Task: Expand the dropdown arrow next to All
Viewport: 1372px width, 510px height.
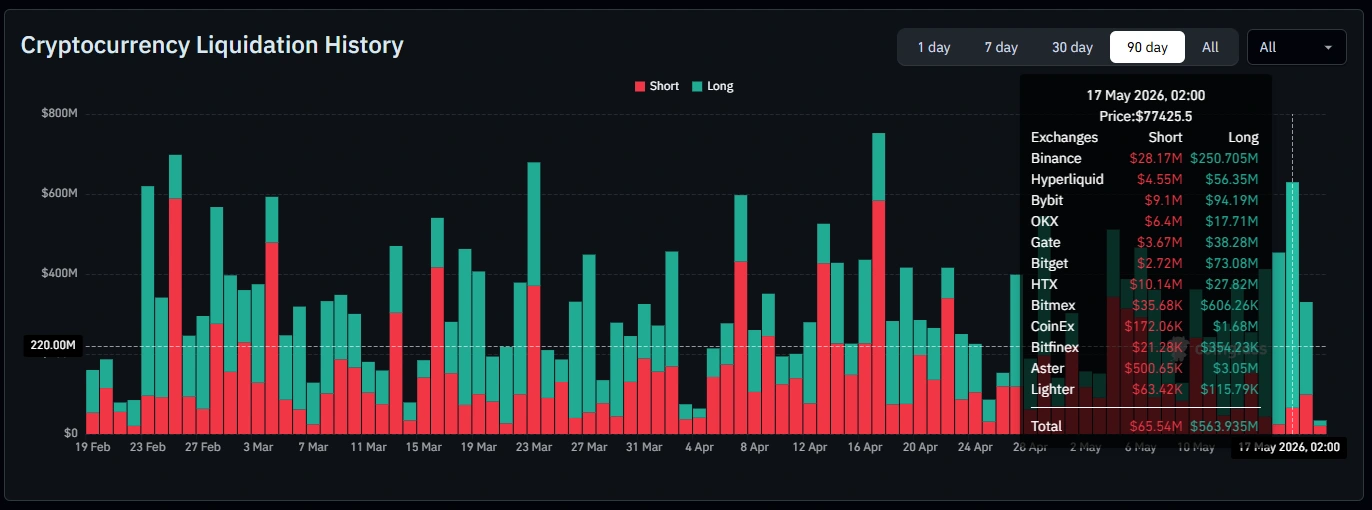Action: [1328, 47]
